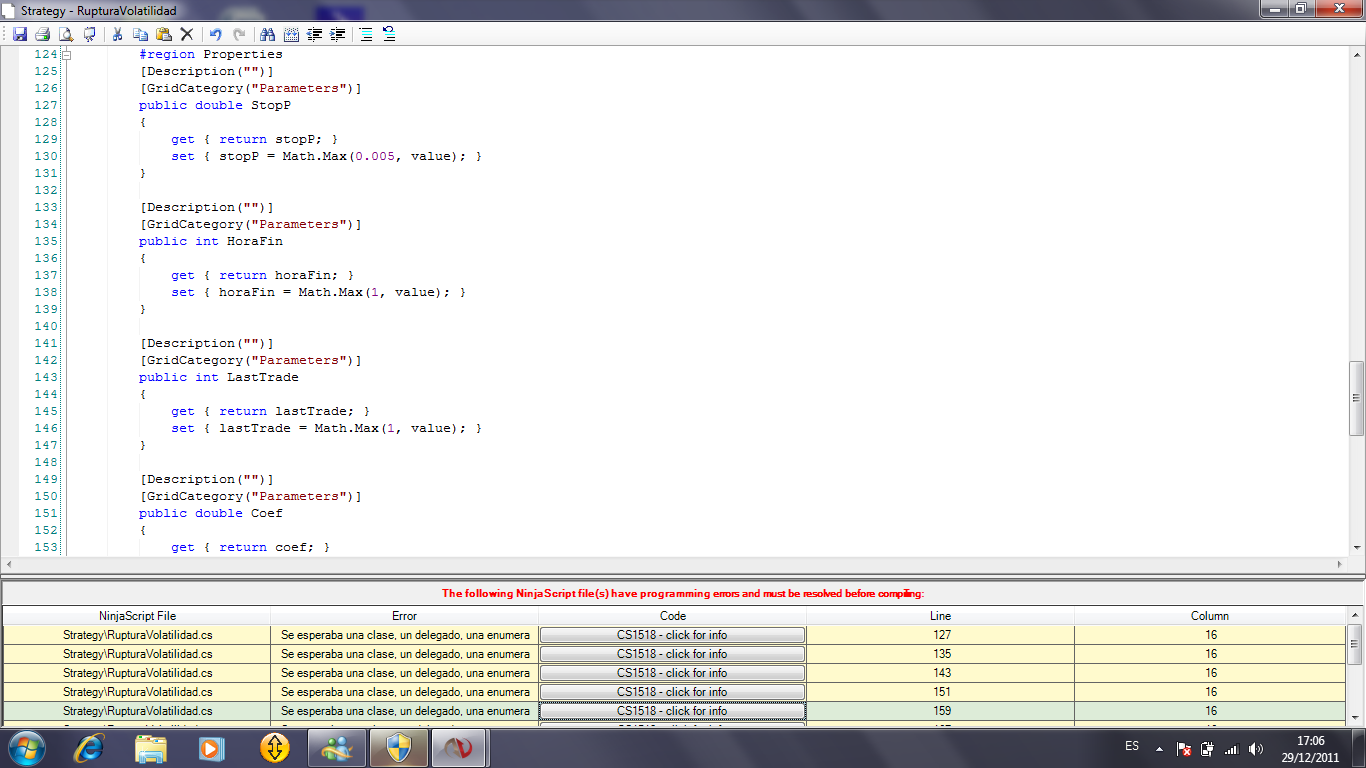The width and height of the screenshot is (1366, 768).
Task: Delete selection with the X toolbar icon
Action: coord(187,34)
